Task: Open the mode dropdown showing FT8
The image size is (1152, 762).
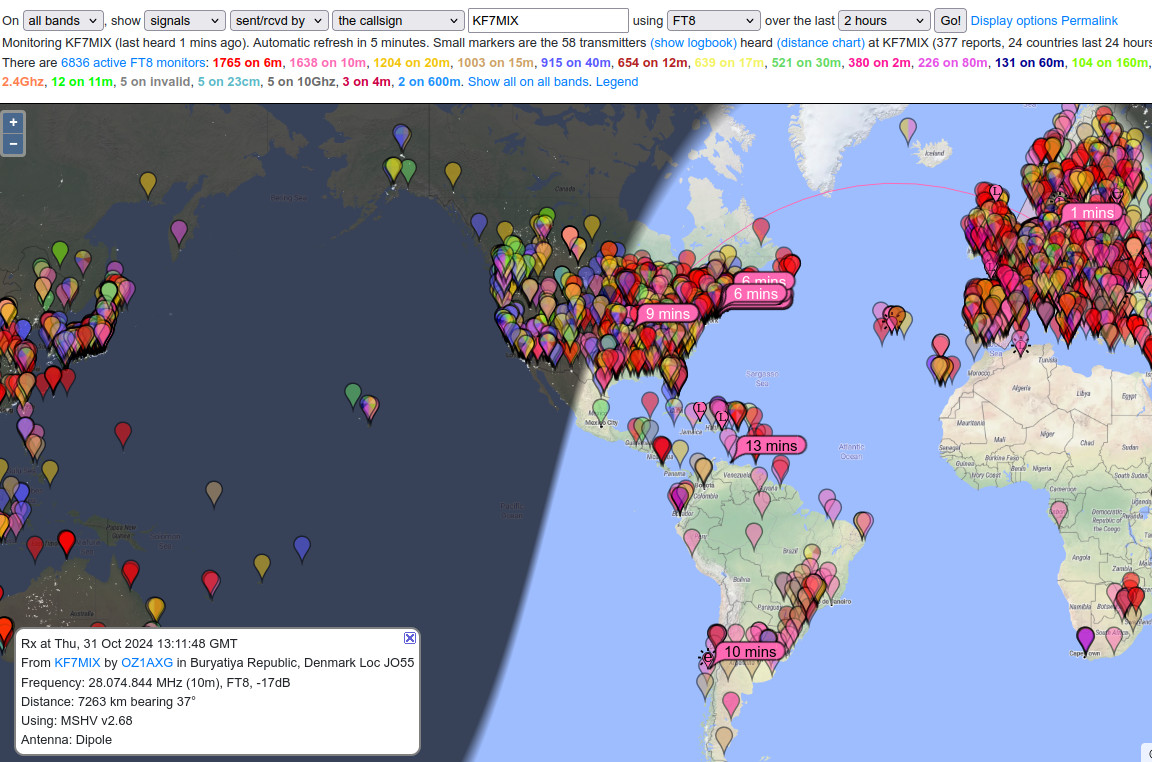Action: (x=713, y=20)
